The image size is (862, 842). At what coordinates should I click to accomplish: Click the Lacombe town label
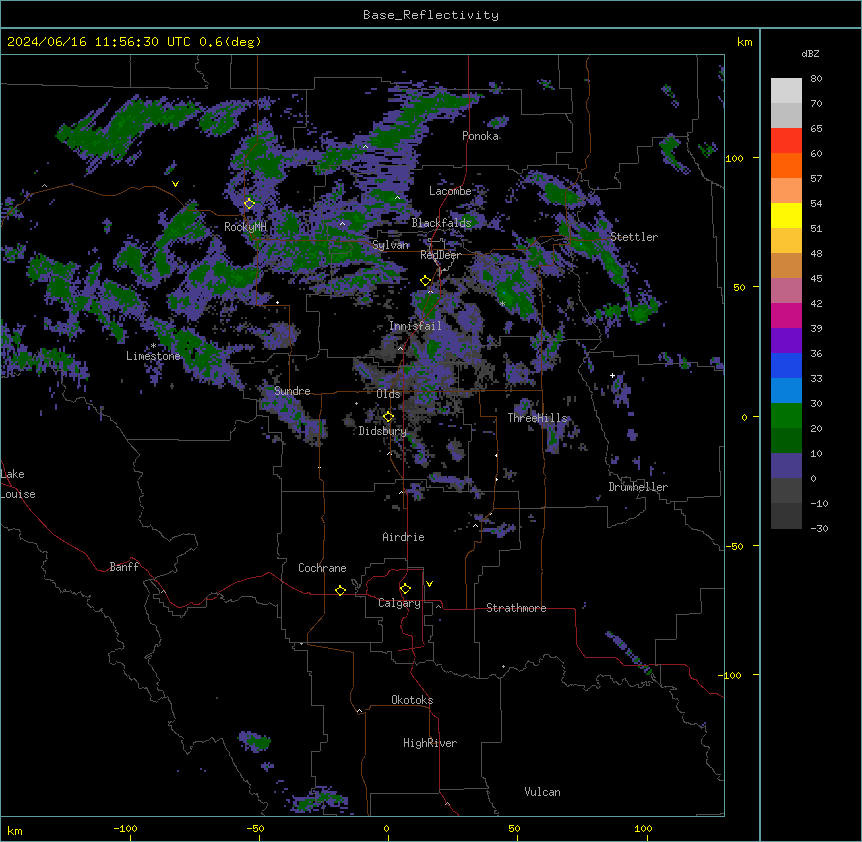coord(450,191)
